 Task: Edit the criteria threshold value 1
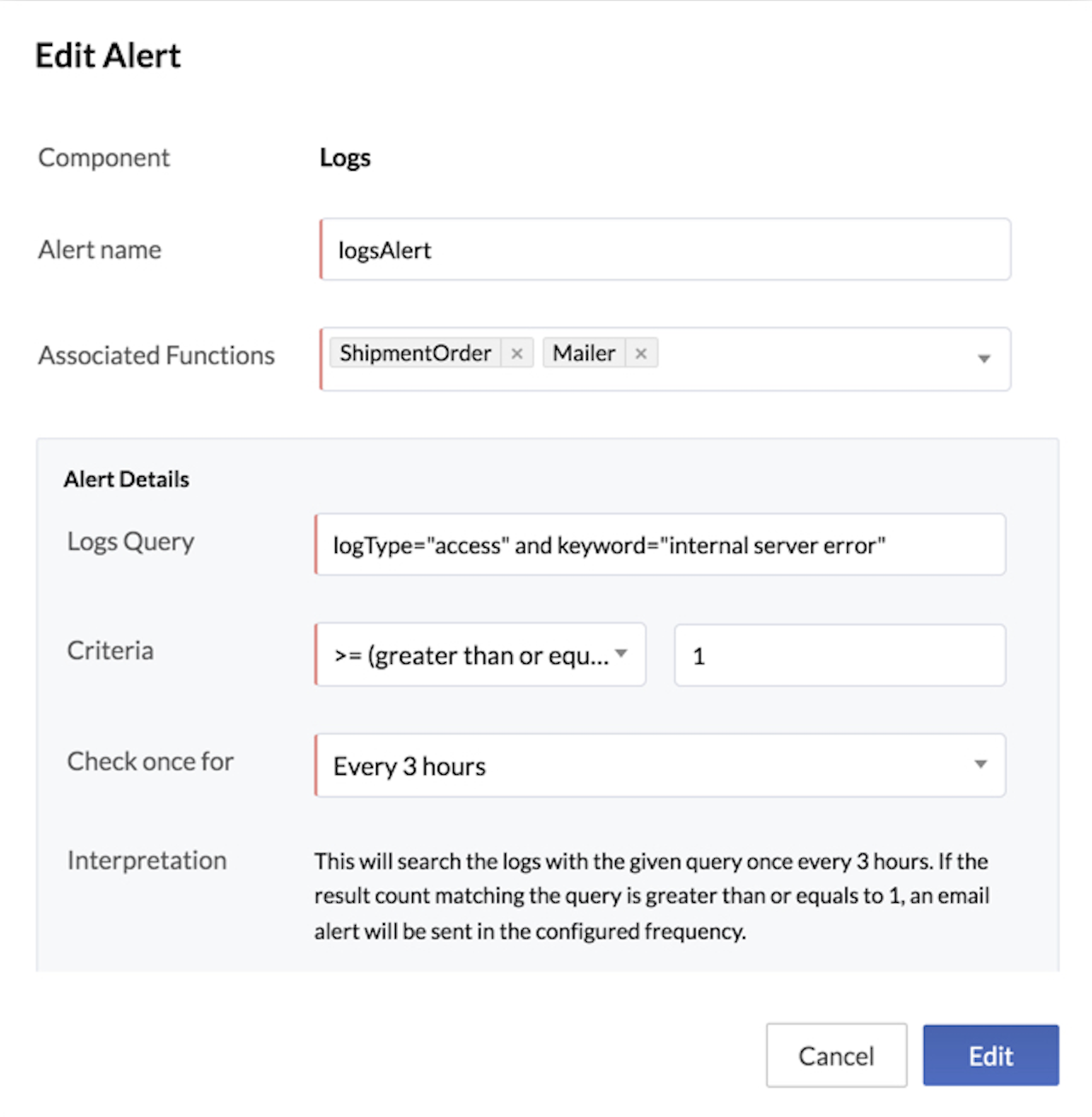click(839, 655)
